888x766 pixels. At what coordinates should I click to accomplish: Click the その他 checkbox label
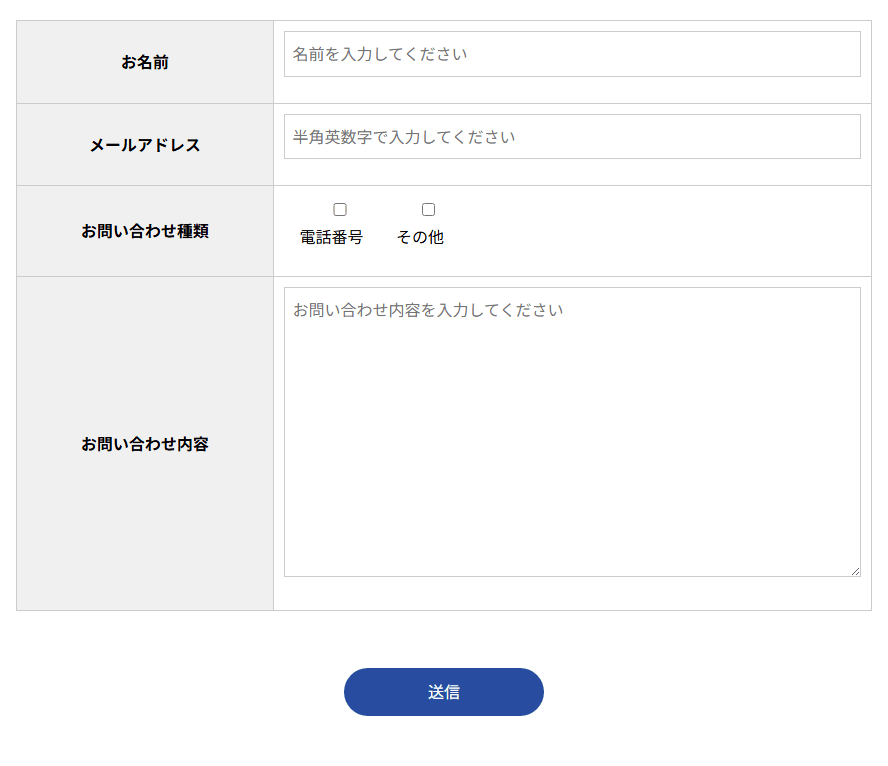(420, 237)
